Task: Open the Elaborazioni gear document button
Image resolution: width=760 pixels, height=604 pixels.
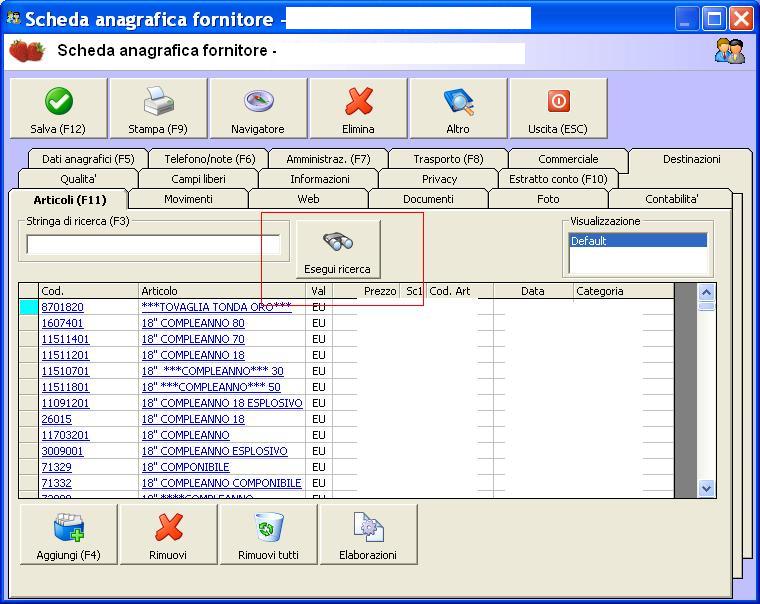Action: coord(368,535)
